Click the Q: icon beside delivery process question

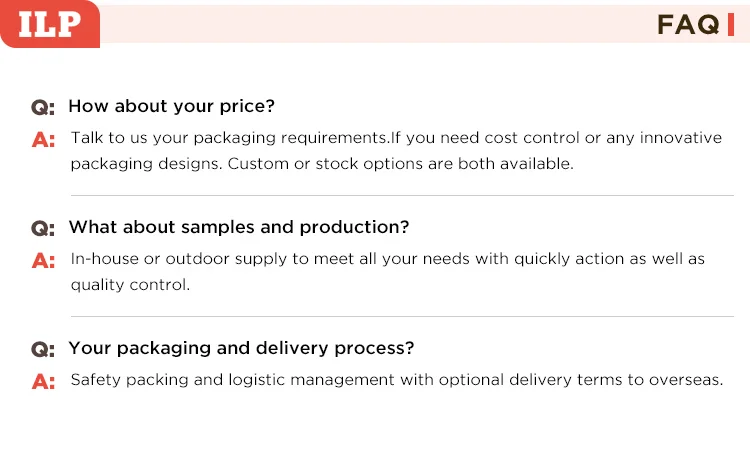[43, 349]
